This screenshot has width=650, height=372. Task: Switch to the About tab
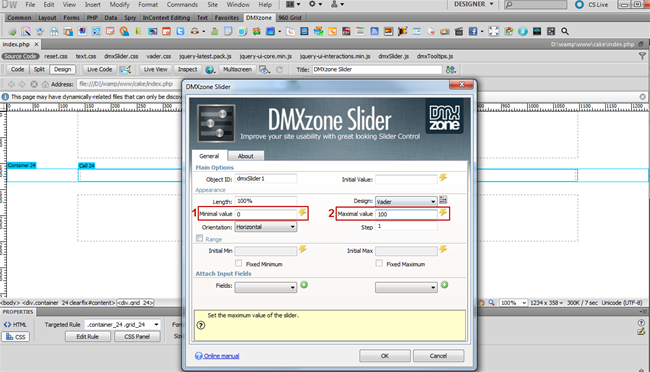(245, 156)
